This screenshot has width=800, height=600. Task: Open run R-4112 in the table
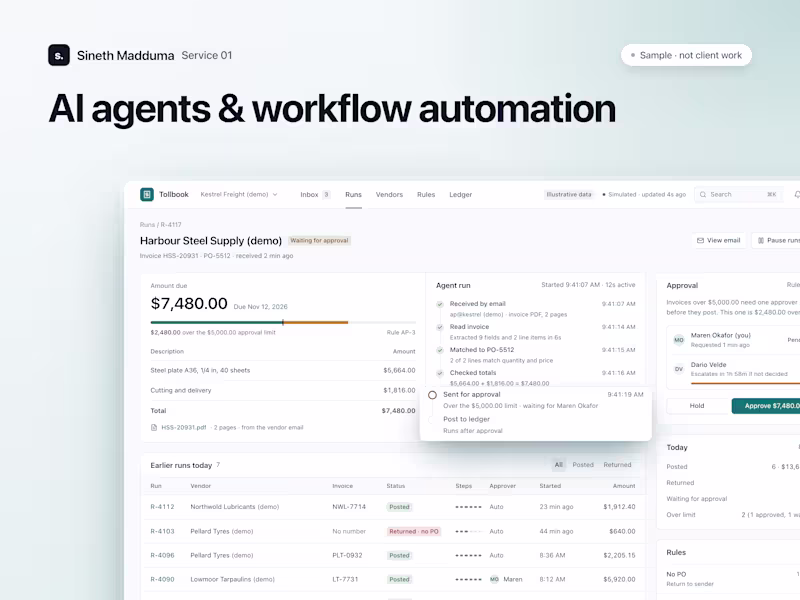pos(162,507)
